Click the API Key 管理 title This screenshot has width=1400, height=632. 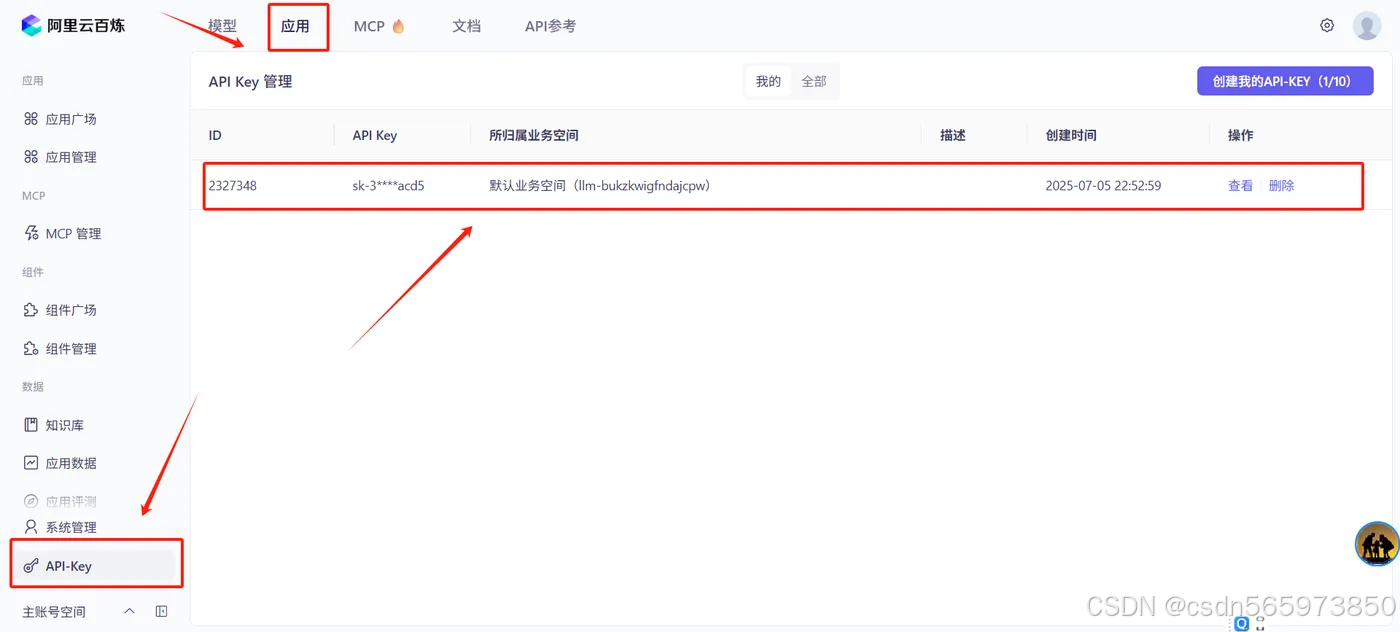coord(250,82)
